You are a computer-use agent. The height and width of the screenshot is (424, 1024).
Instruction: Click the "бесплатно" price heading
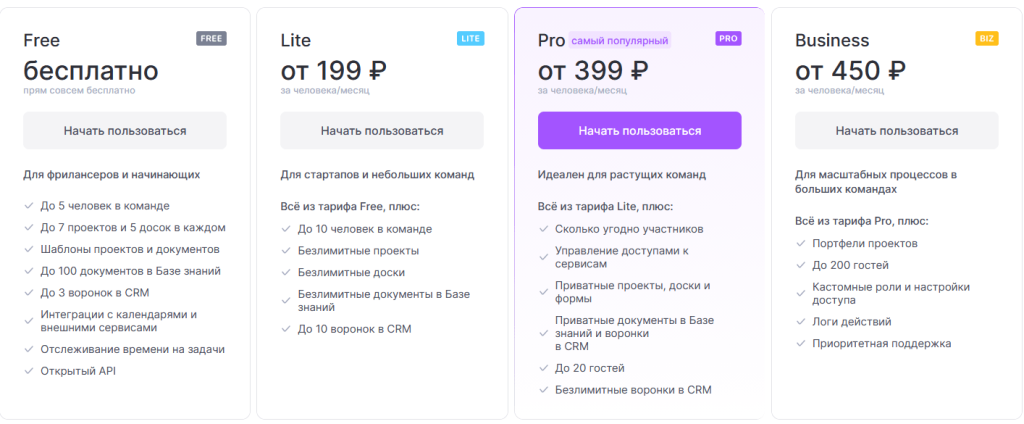point(91,70)
